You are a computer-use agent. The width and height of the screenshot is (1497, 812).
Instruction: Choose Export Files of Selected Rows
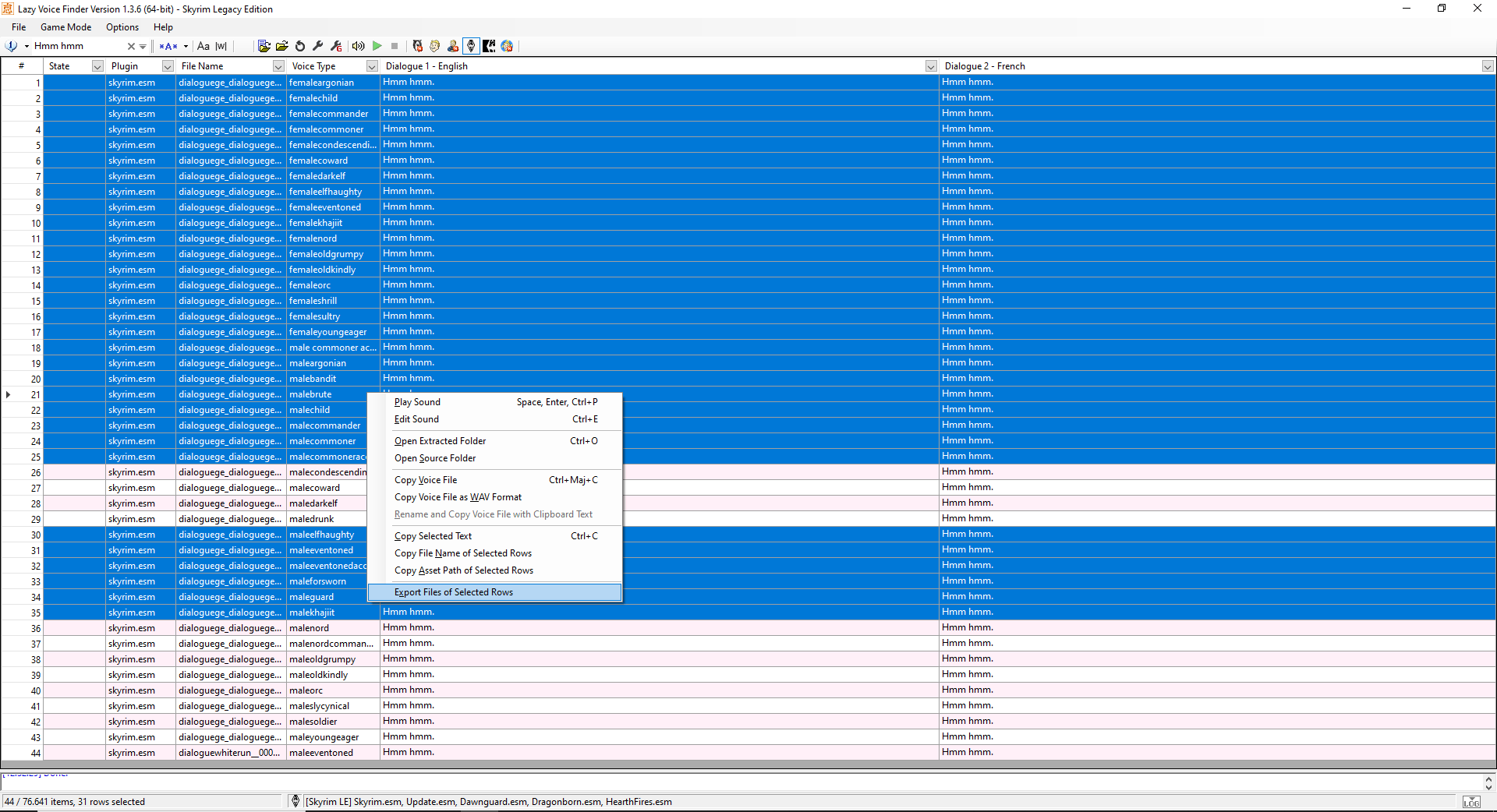coord(495,592)
